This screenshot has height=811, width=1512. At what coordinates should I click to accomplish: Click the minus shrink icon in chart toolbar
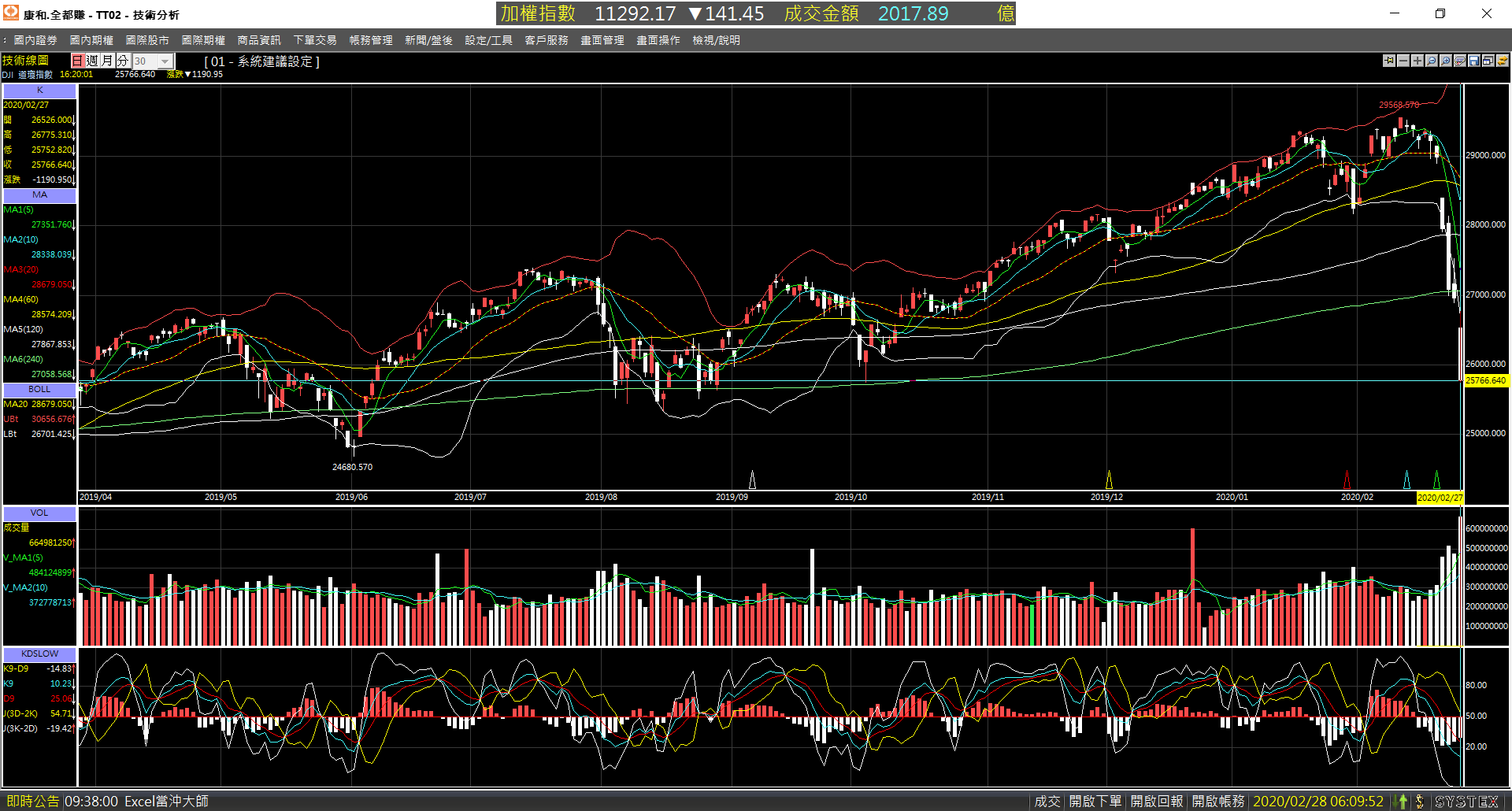(x=1403, y=61)
